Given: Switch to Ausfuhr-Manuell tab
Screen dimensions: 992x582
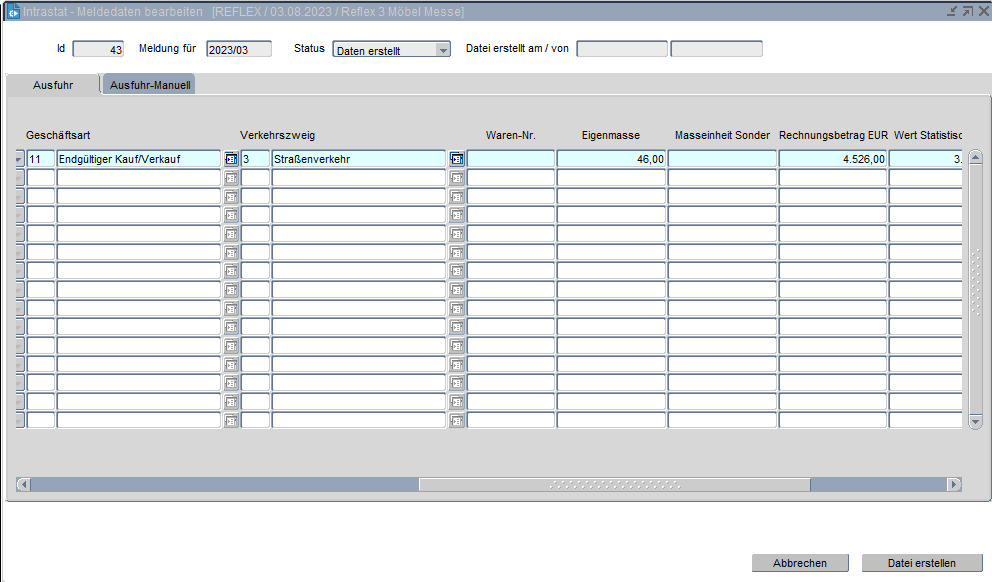Looking at the screenshot, I should tap(151, 85).
